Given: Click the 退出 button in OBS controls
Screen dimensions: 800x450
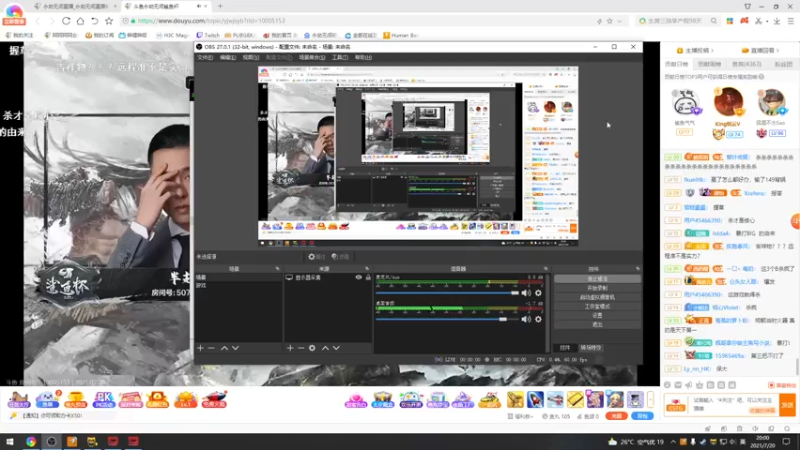Looking at the screenshot, I should click(597, 324).
